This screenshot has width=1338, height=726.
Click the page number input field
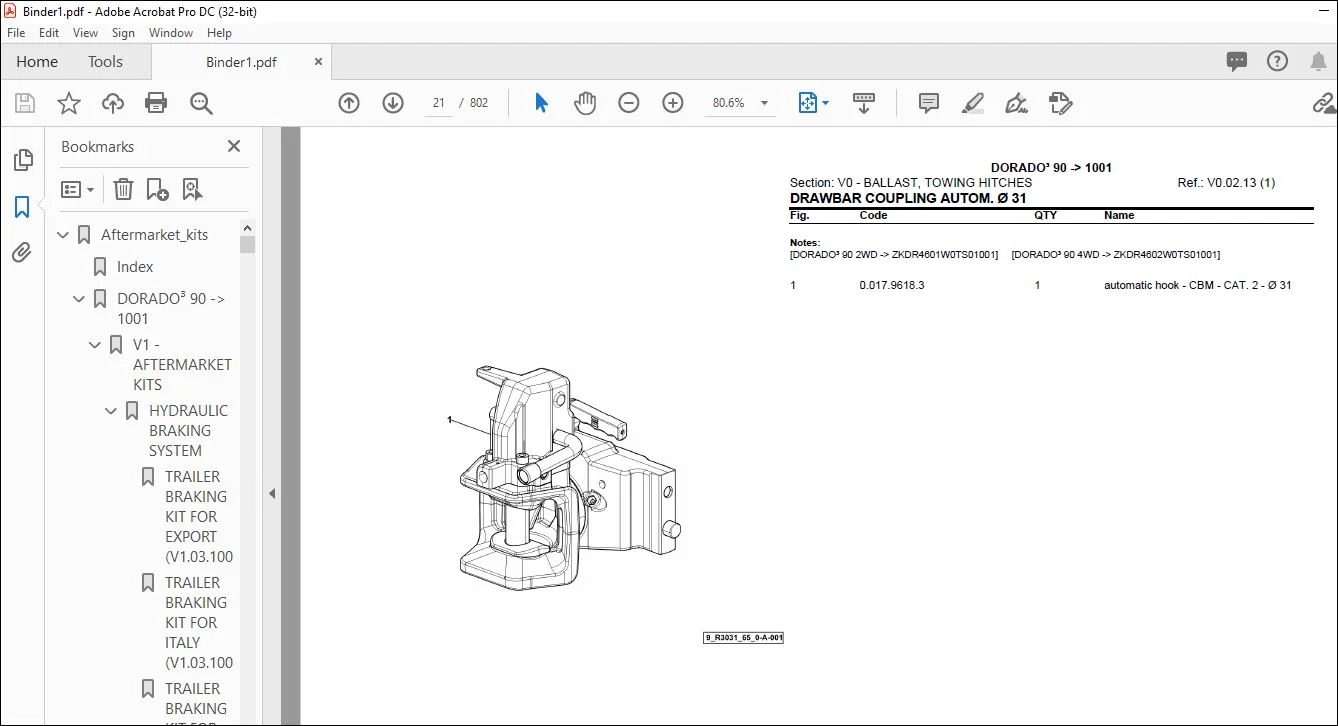[x=438, y=103]
